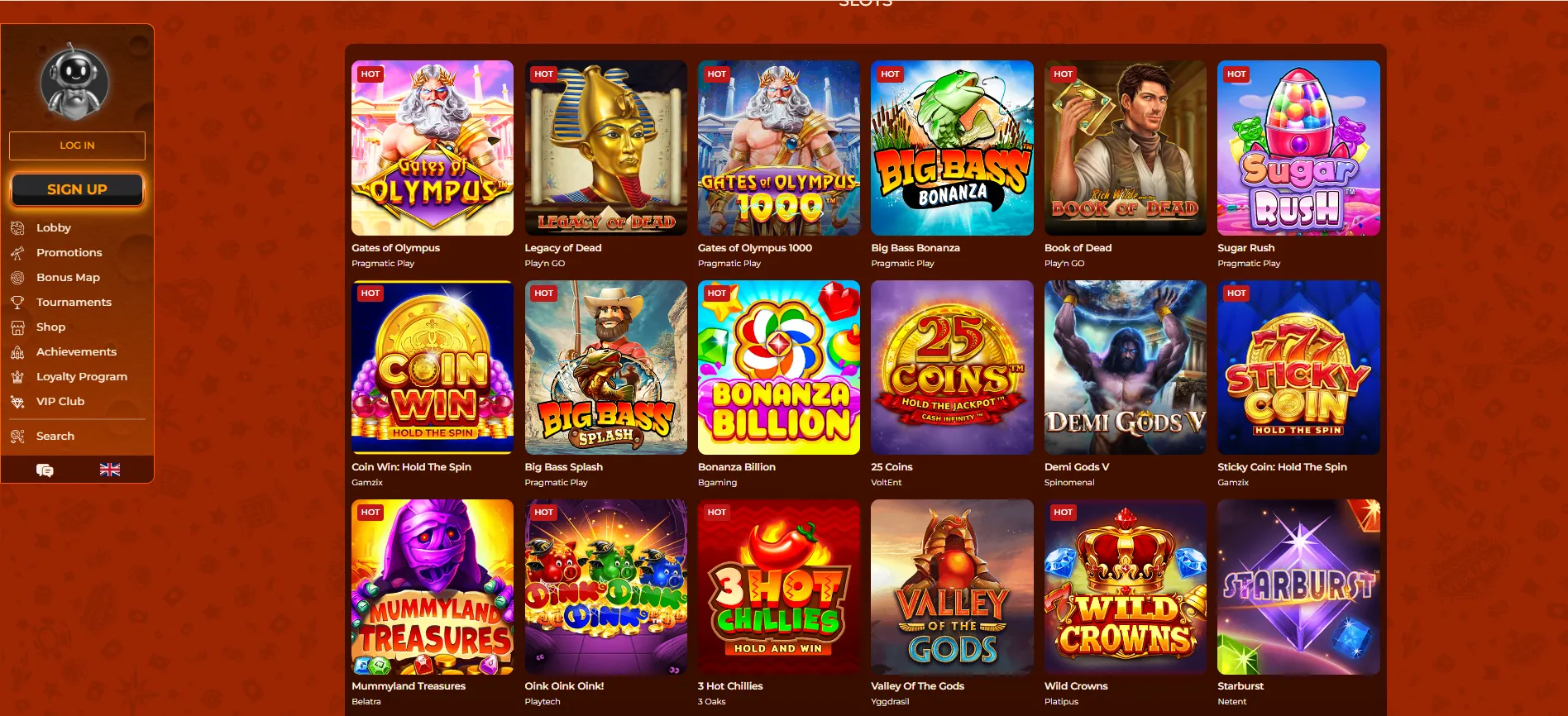This screenshot has width=1568, height=716.
Task: Change language via UK flag icon
Action: click(110, 470)
